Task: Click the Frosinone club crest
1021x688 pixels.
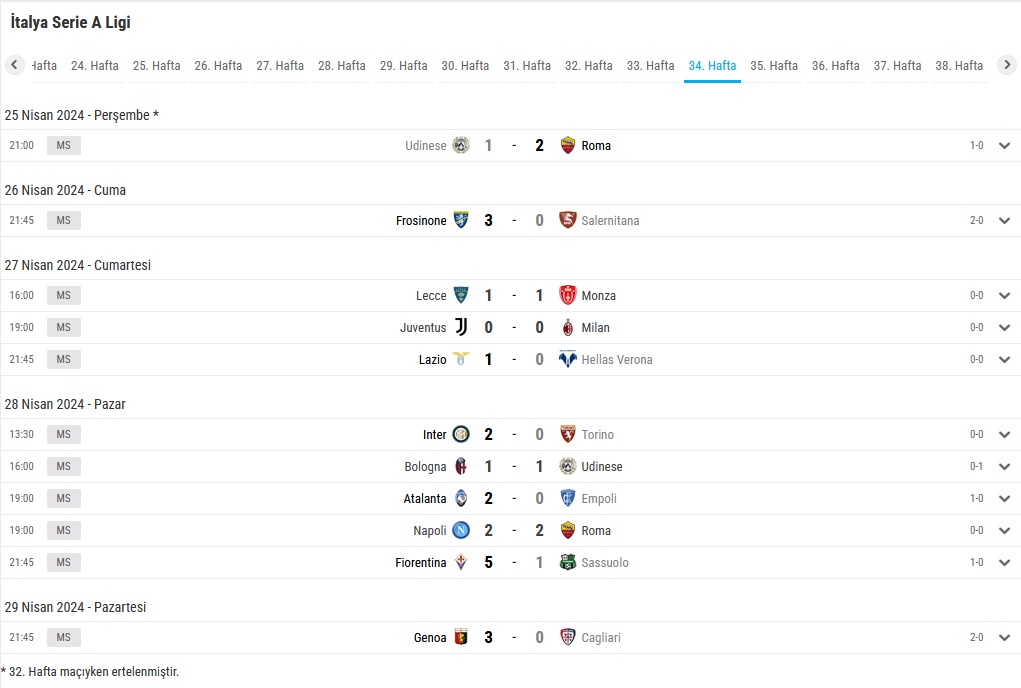Action: point(461,220)
